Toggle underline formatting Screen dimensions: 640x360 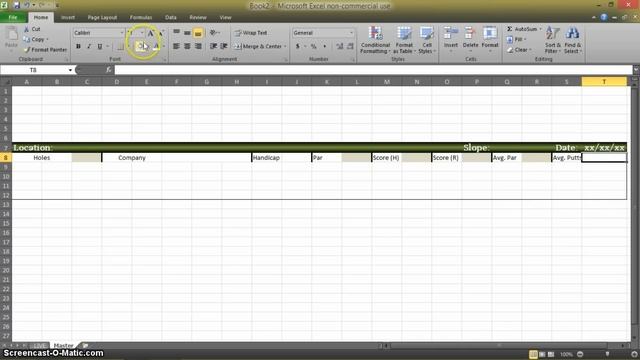click(x=100, y=47)
